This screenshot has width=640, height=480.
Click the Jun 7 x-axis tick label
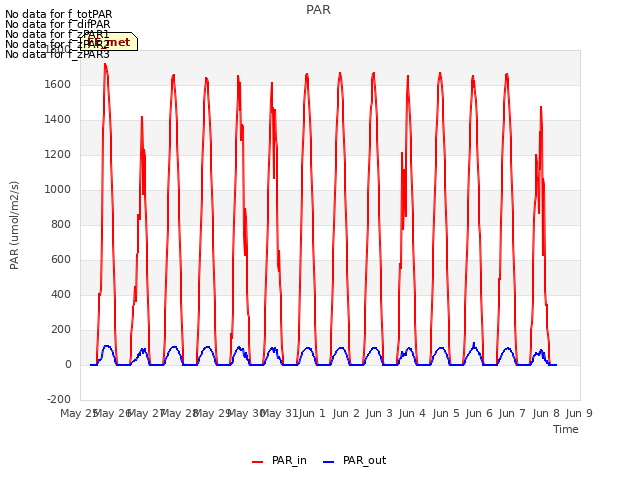click(x=512, y=413)
